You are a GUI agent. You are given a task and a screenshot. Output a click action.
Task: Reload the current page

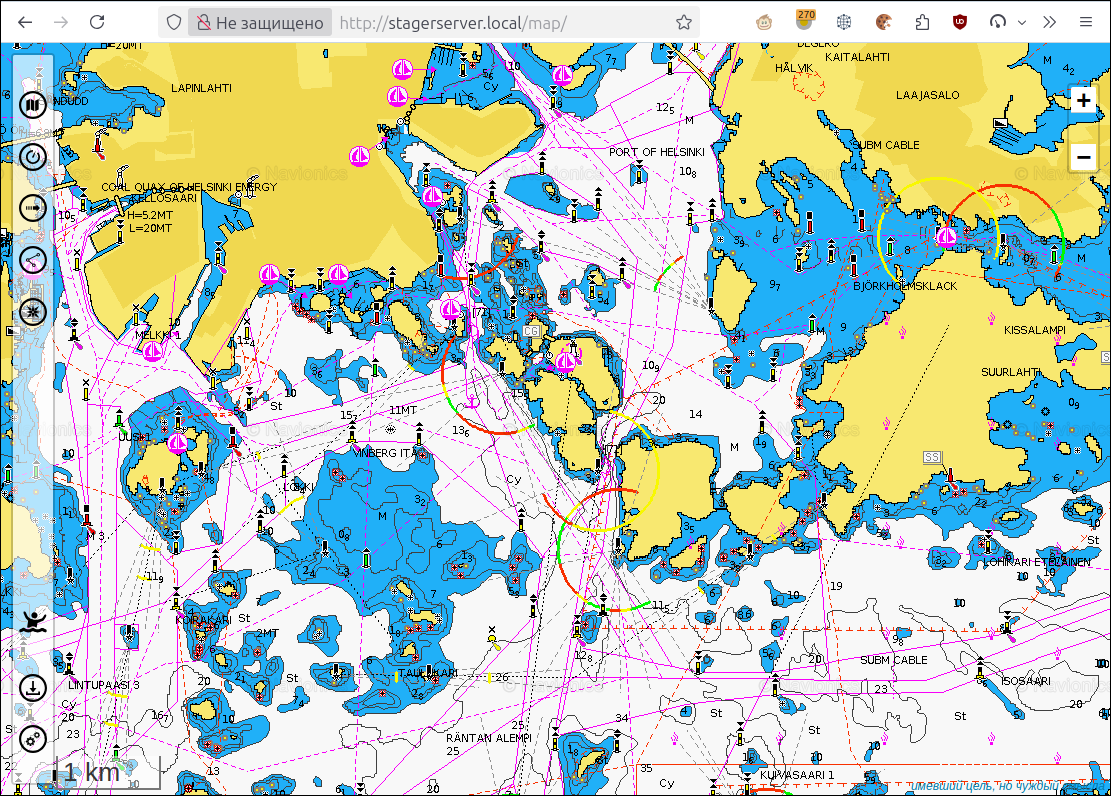point(97,23)
